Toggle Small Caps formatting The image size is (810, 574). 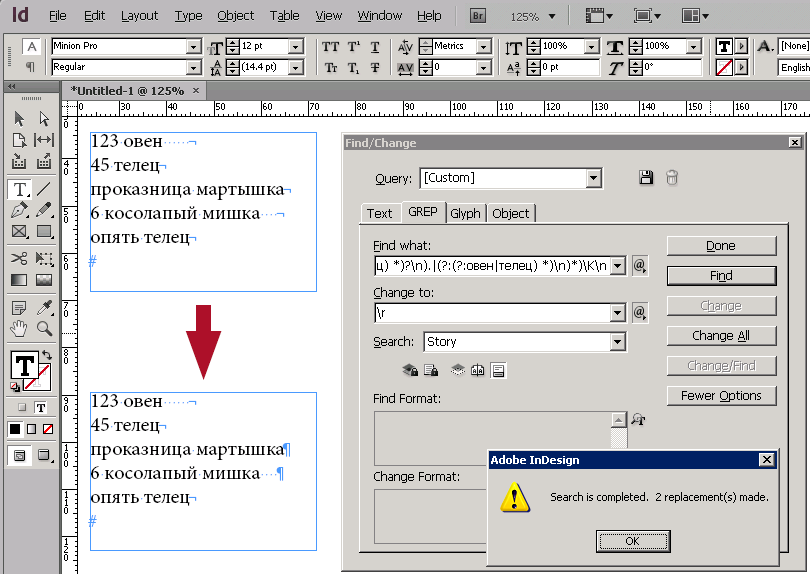[x=331, y=68]
